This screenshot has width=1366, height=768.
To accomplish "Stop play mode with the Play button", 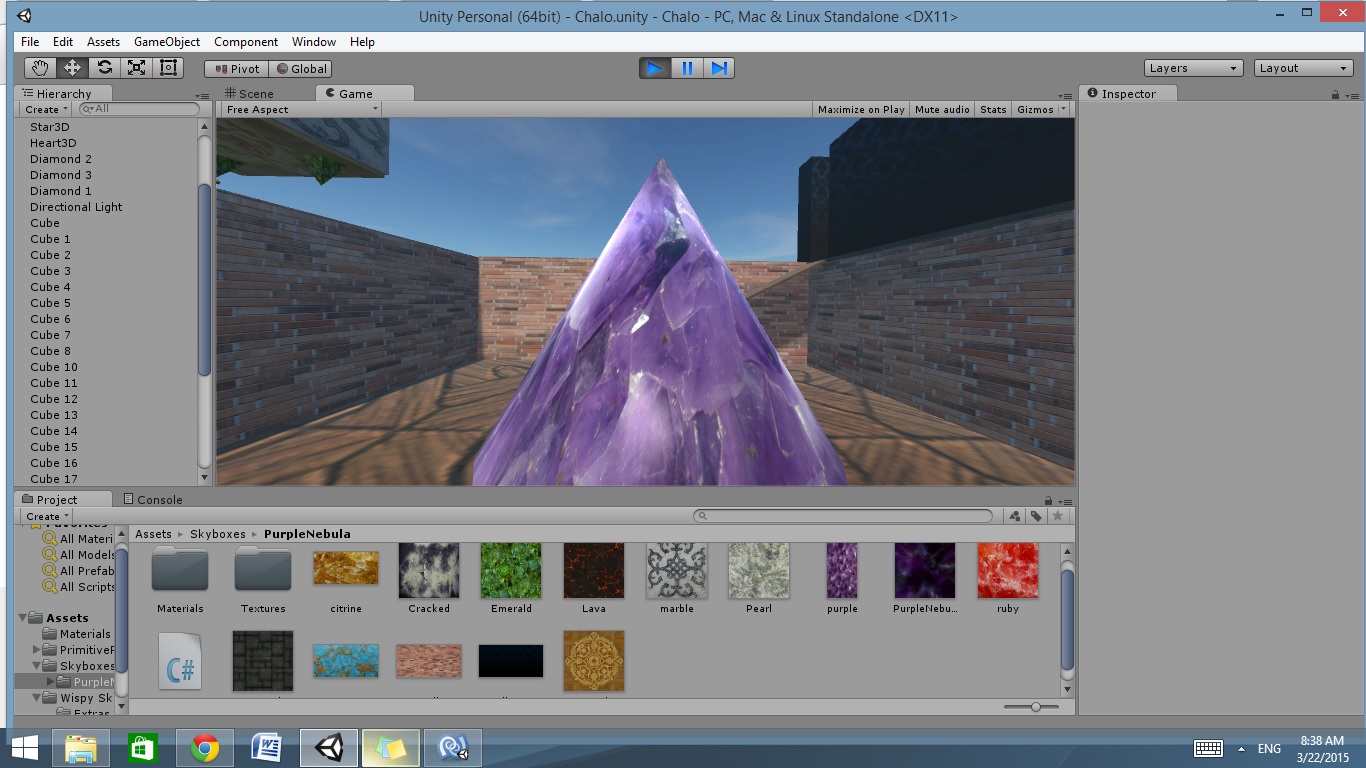I will pyautogui.click(x=655, y=68).
